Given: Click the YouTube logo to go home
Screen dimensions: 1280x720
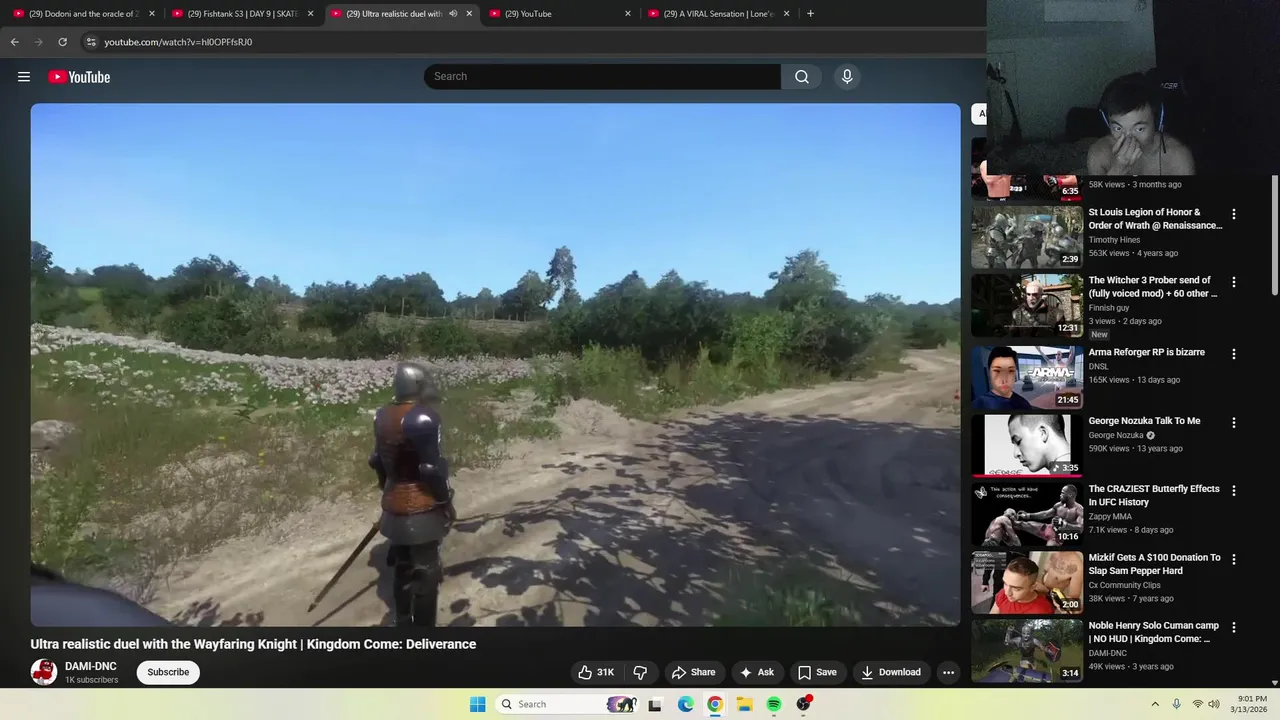Looking at the screenshot, I should point(79,77).
